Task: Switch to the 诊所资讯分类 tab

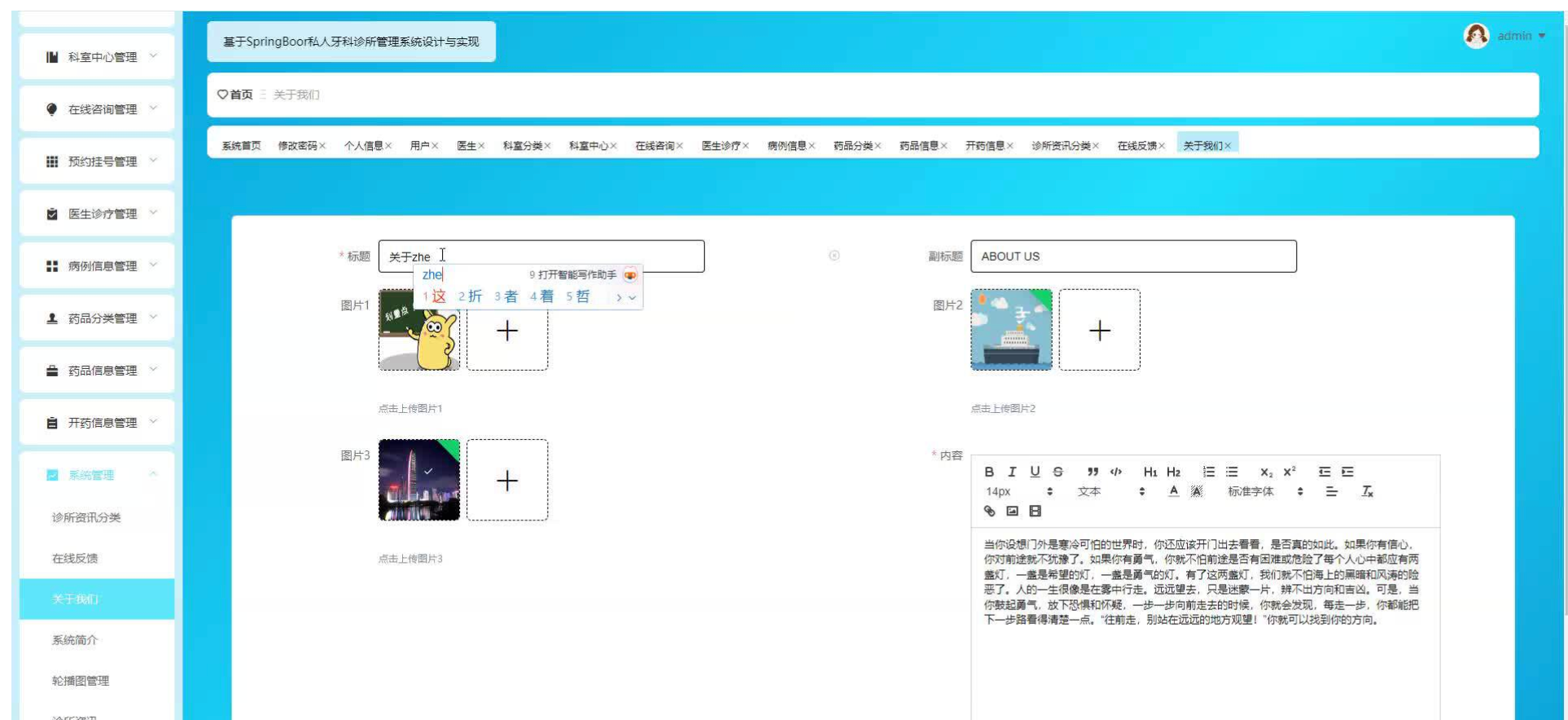Action: [1060, 146]
